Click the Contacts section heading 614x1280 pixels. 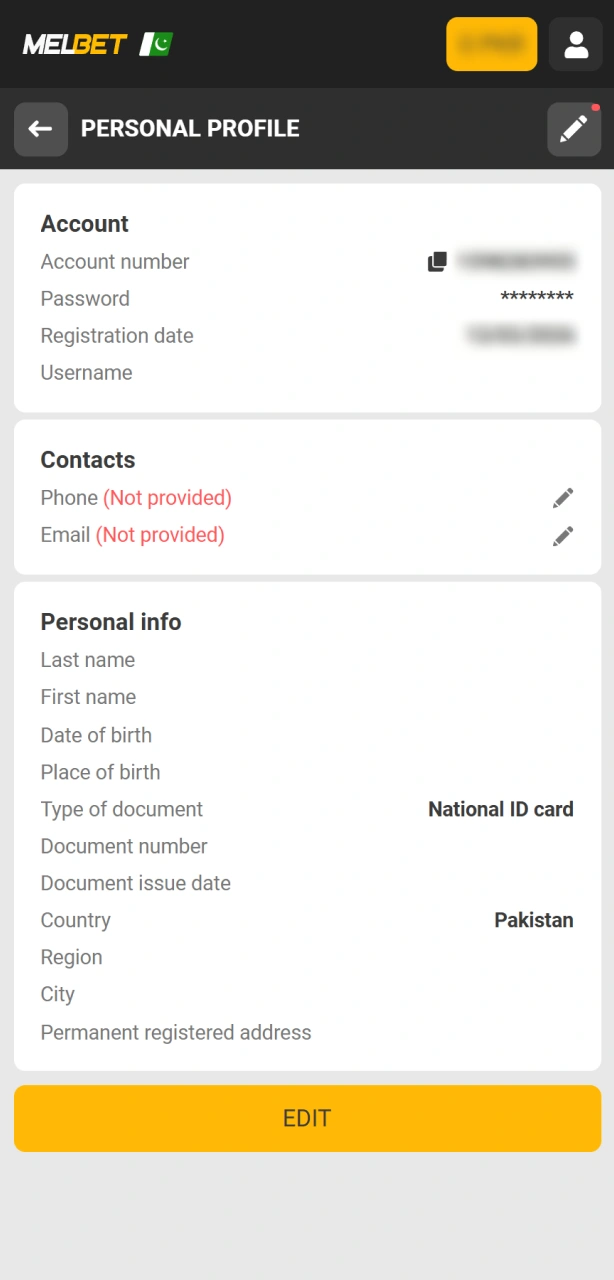point(87,460)
